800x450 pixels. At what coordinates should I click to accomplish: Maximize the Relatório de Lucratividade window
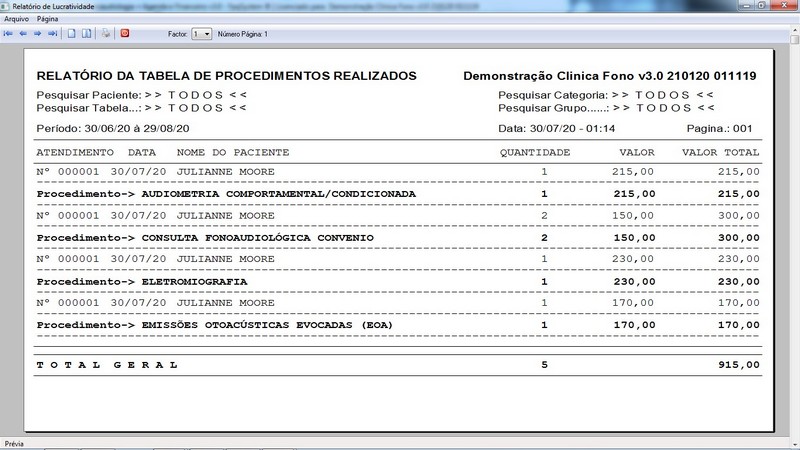point(762,5)
